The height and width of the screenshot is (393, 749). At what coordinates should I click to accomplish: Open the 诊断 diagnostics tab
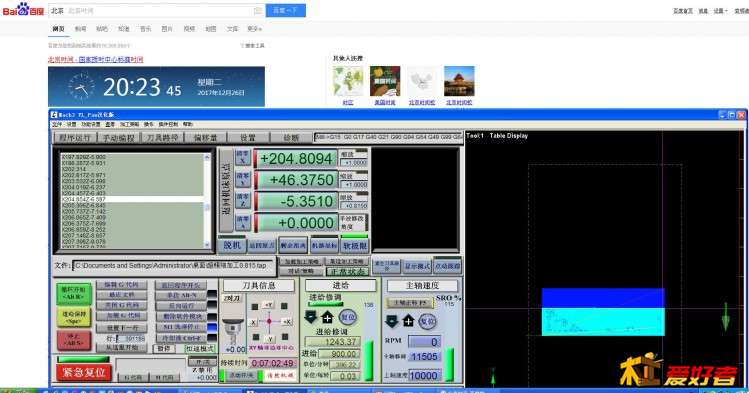pyautogui.click(x=291, y=138)
